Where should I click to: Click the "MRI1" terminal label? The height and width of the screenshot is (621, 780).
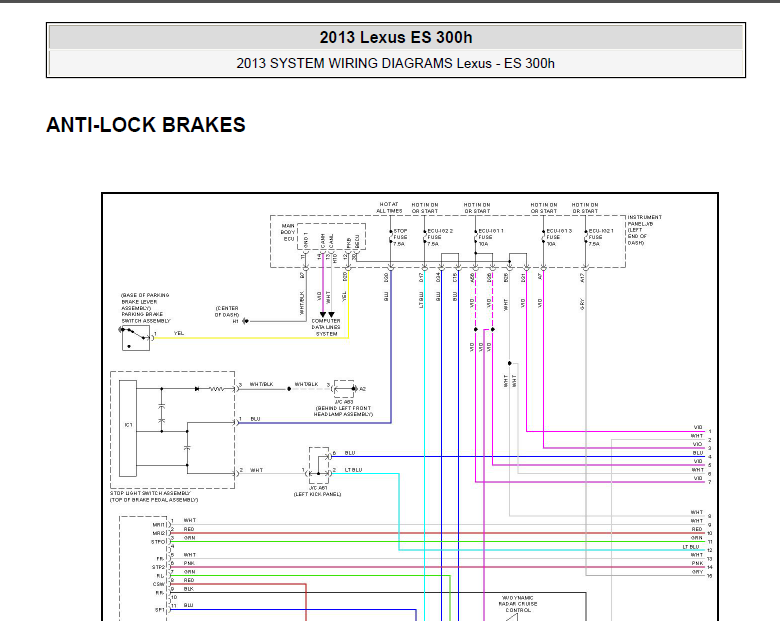click(x=158, y=524)
